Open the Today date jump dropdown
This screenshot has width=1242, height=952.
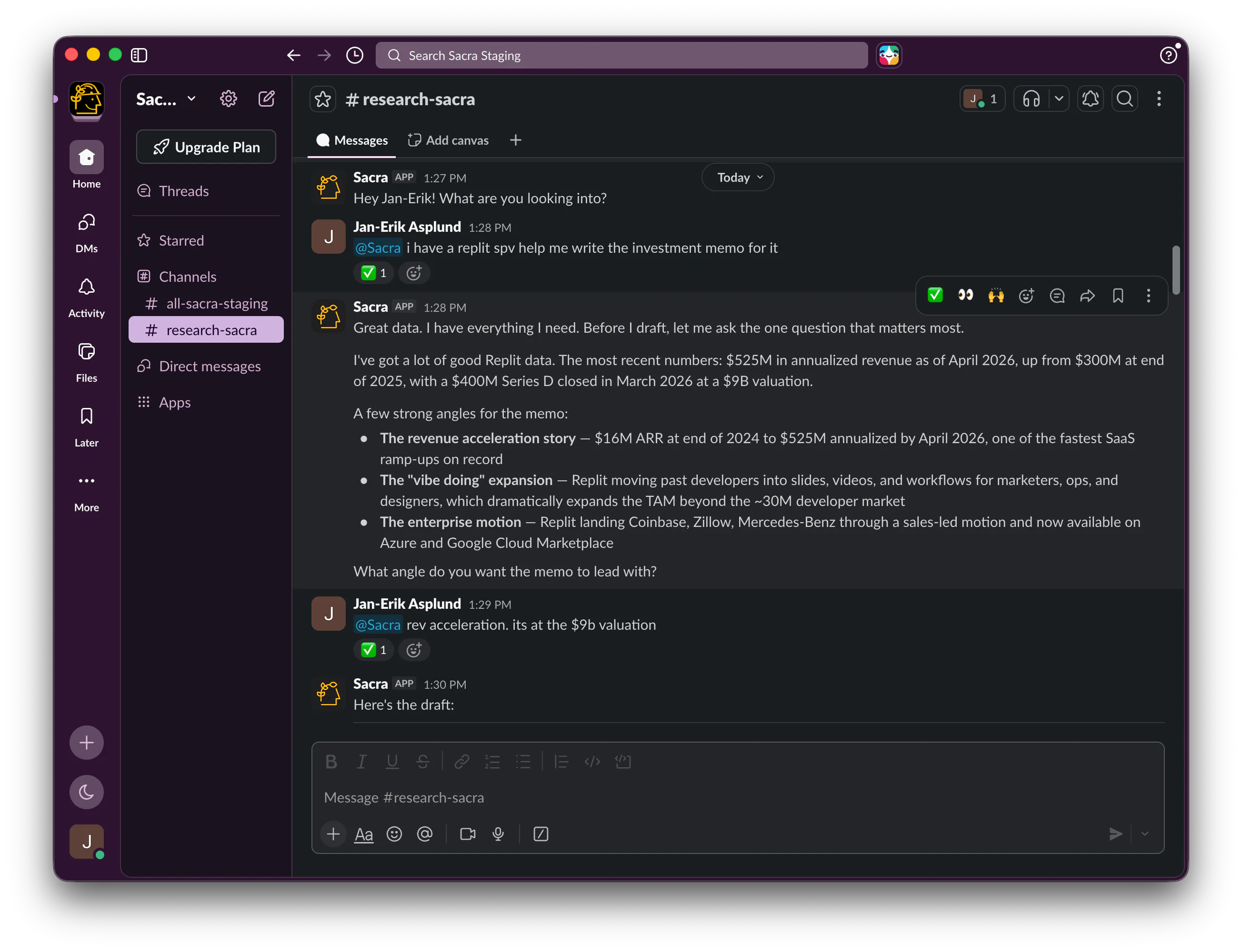coord(738,178)
